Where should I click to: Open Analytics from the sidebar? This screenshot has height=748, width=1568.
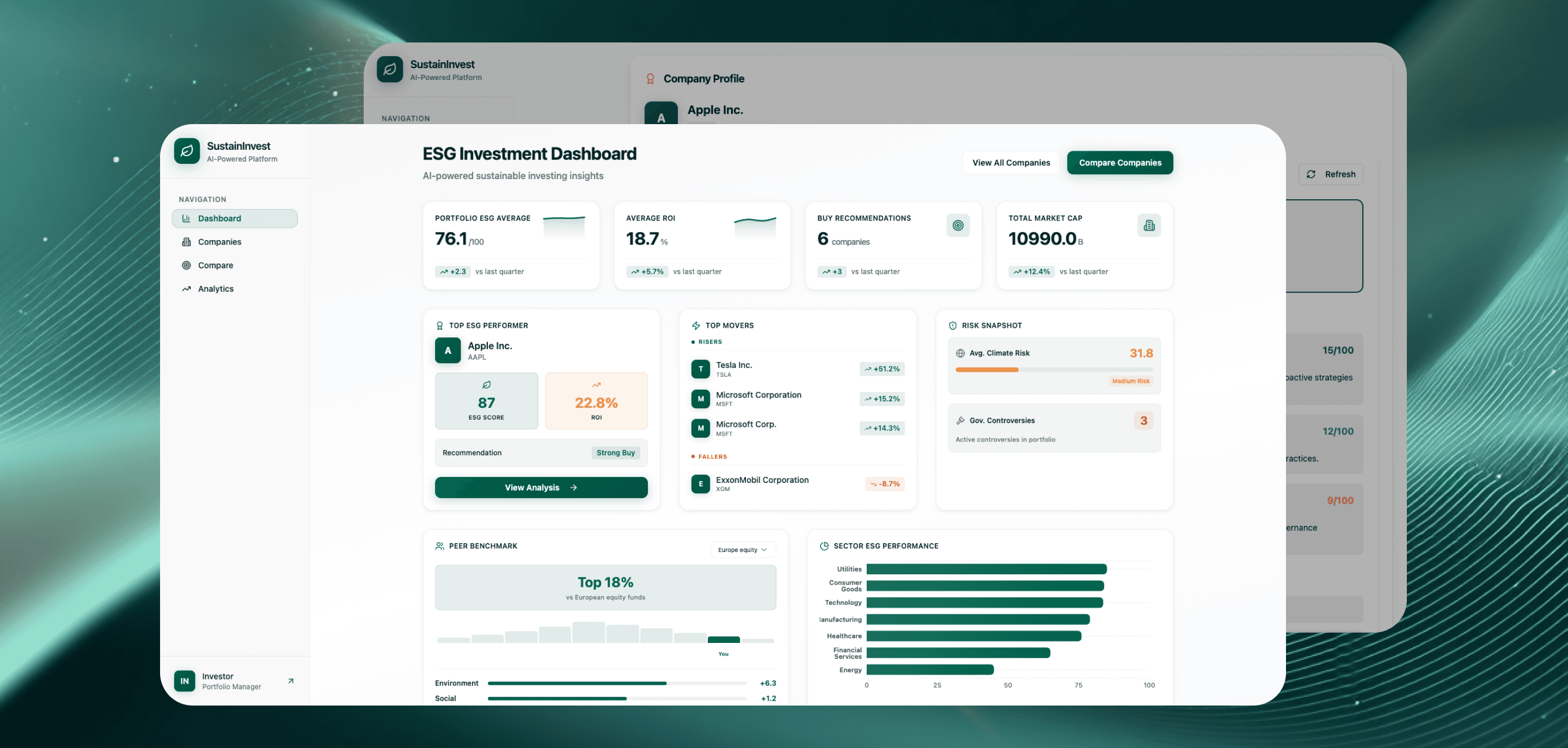(216, 289)
